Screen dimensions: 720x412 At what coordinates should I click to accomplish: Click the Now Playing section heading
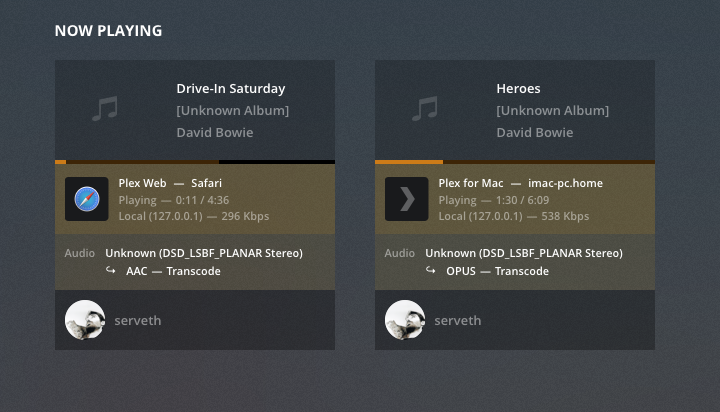pos(108,30)
